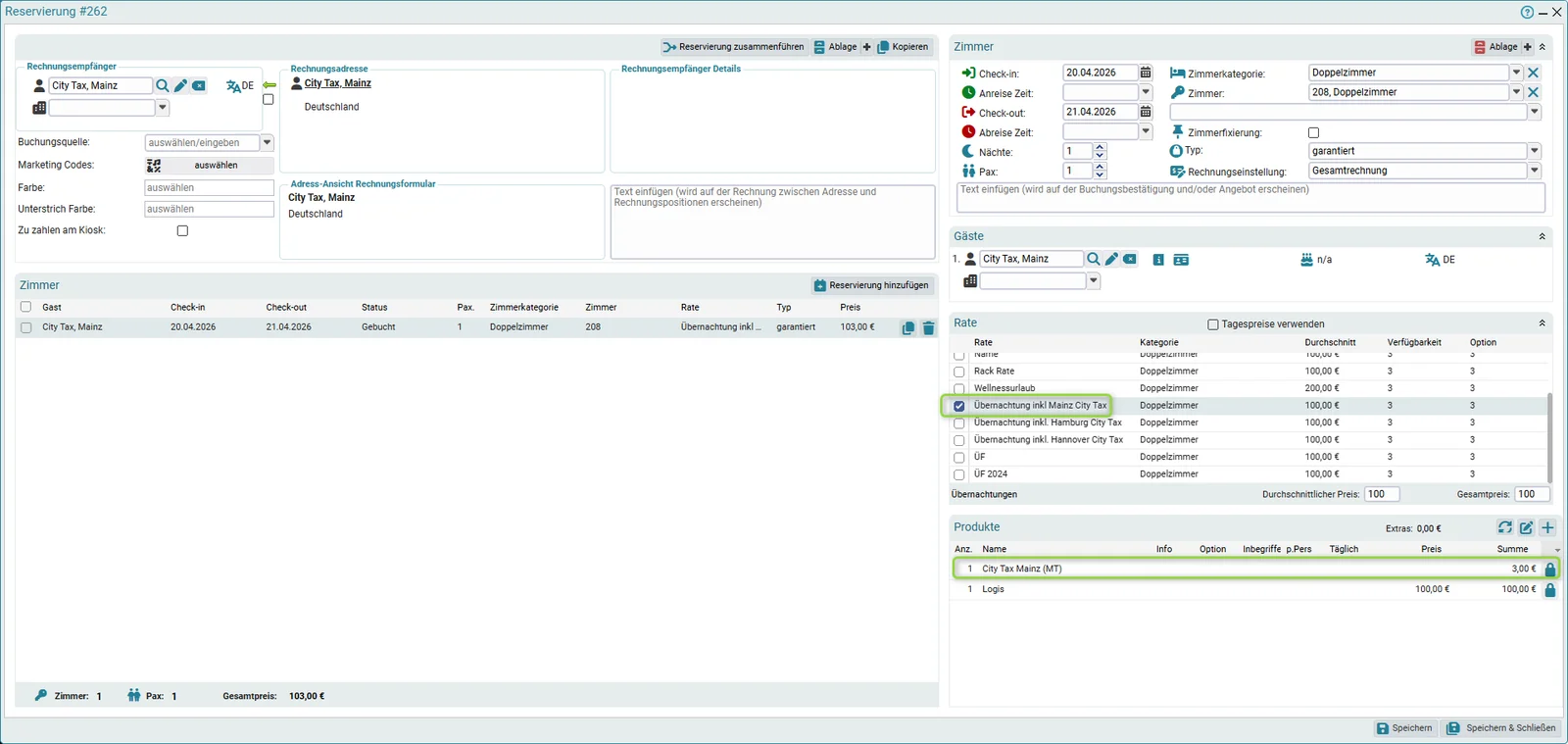Enable Tagespreise verwenden
1568x744 pixels.
1213,324
